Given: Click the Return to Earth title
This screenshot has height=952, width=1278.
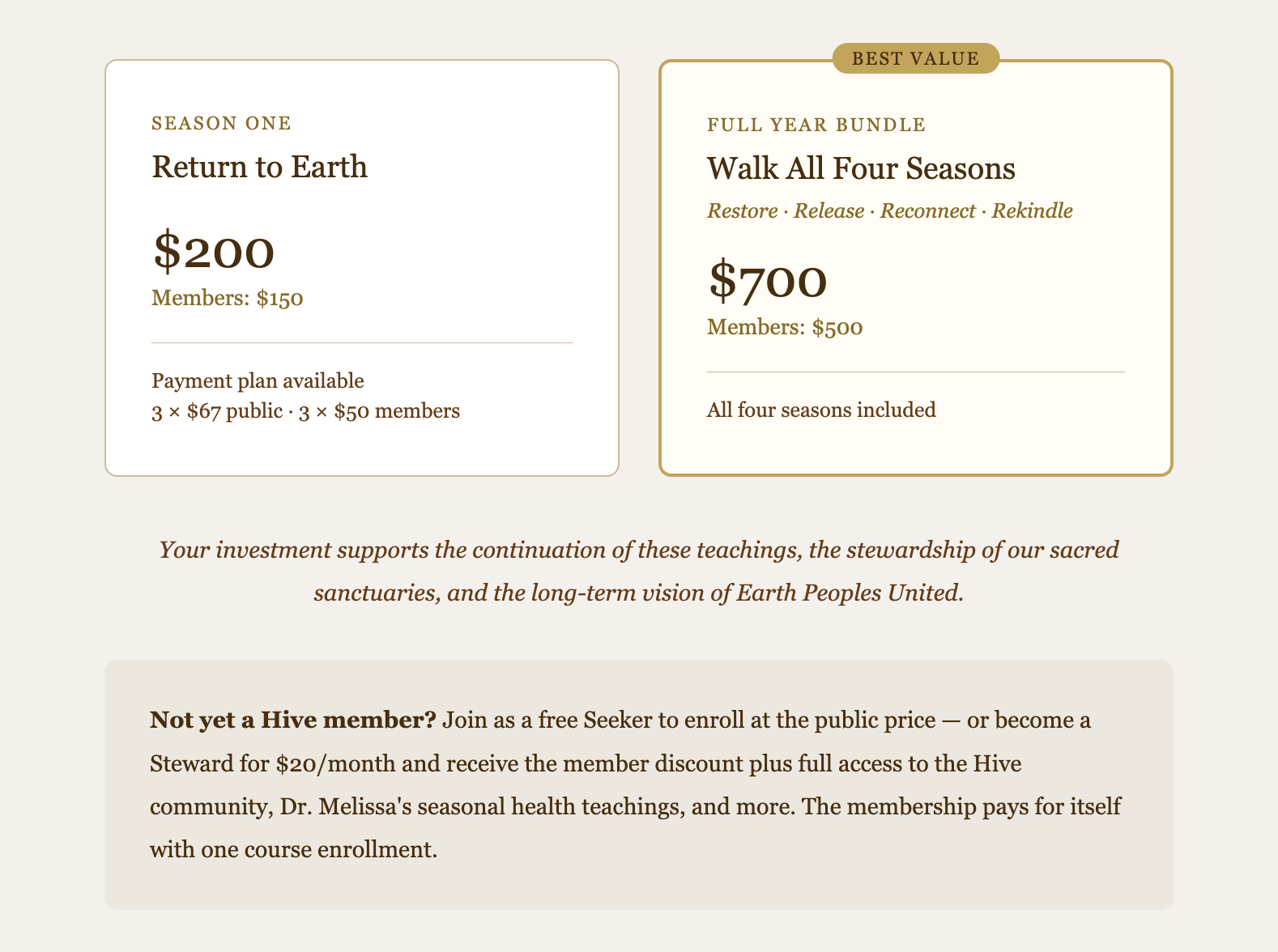Looking at the screenshot, I should 260,167.
